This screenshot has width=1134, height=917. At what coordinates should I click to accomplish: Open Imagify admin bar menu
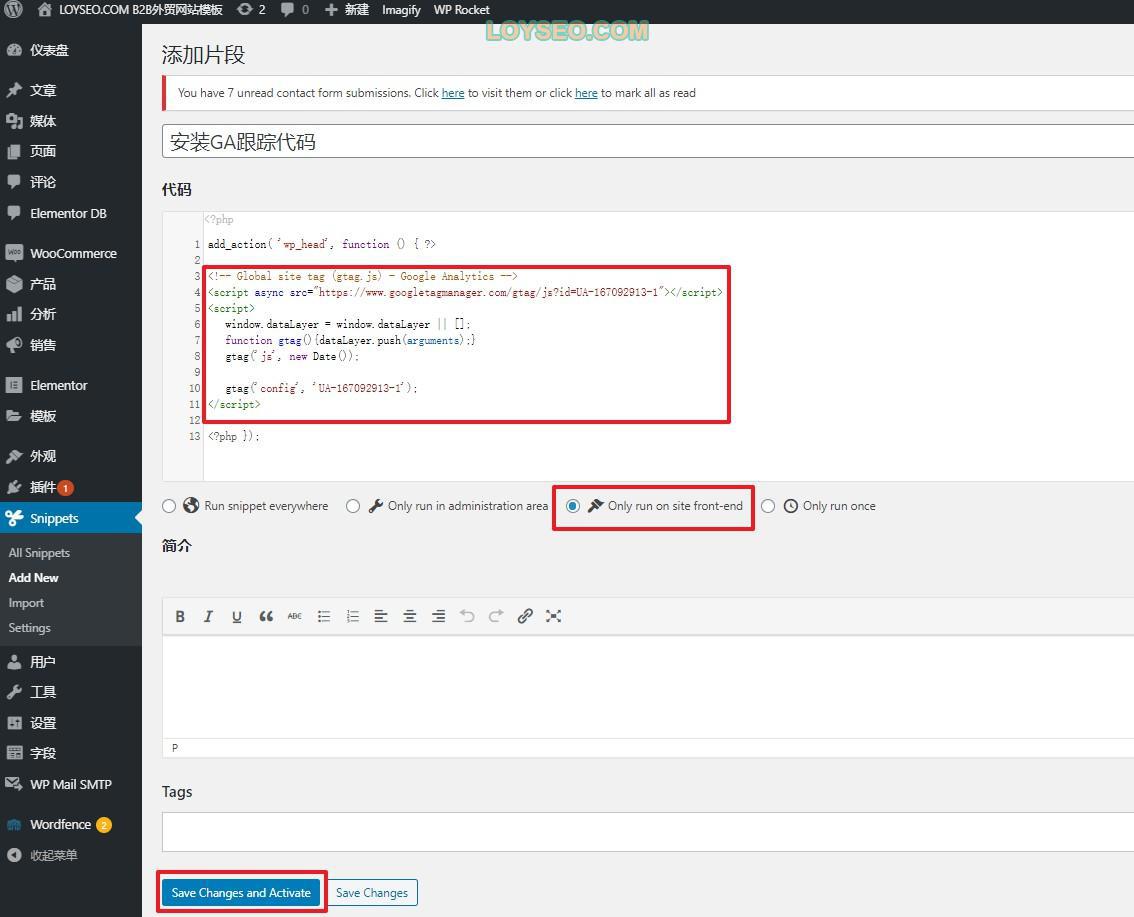pyautogui.click(x=401, y=9)
